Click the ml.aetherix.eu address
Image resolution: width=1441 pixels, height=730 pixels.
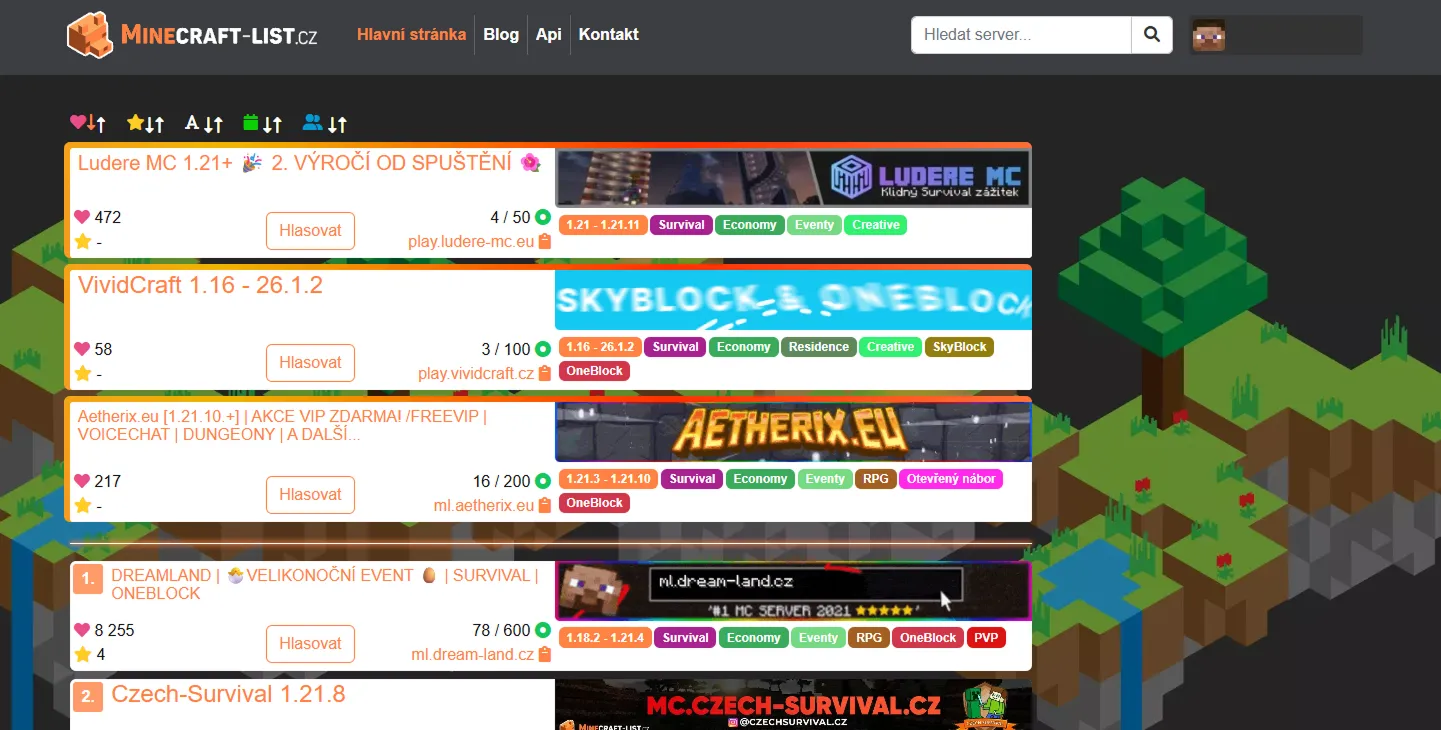(484, 505)
